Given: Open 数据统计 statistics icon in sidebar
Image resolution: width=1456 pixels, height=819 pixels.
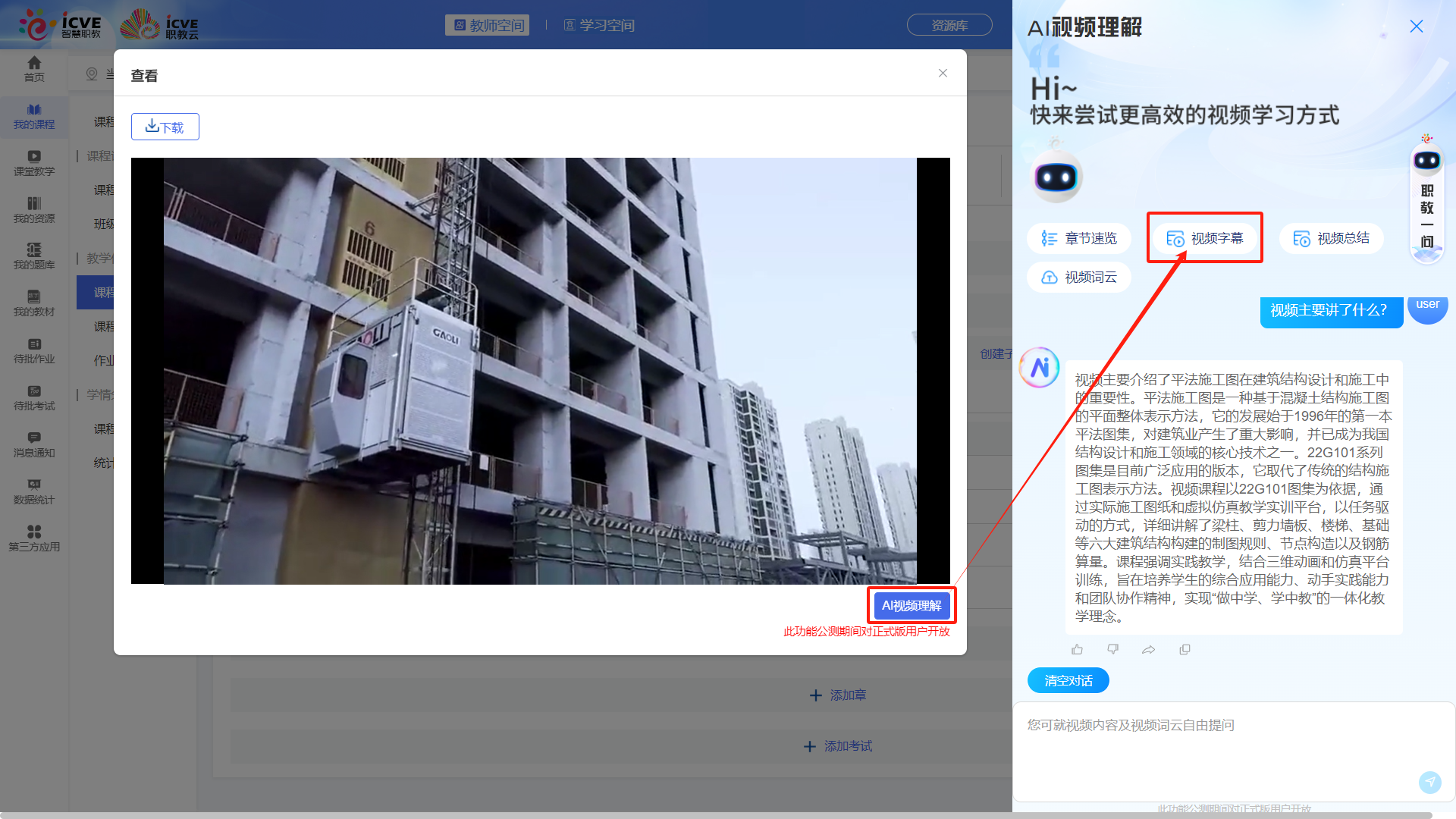Looking at the screenshot, I should tap(33, 491).
